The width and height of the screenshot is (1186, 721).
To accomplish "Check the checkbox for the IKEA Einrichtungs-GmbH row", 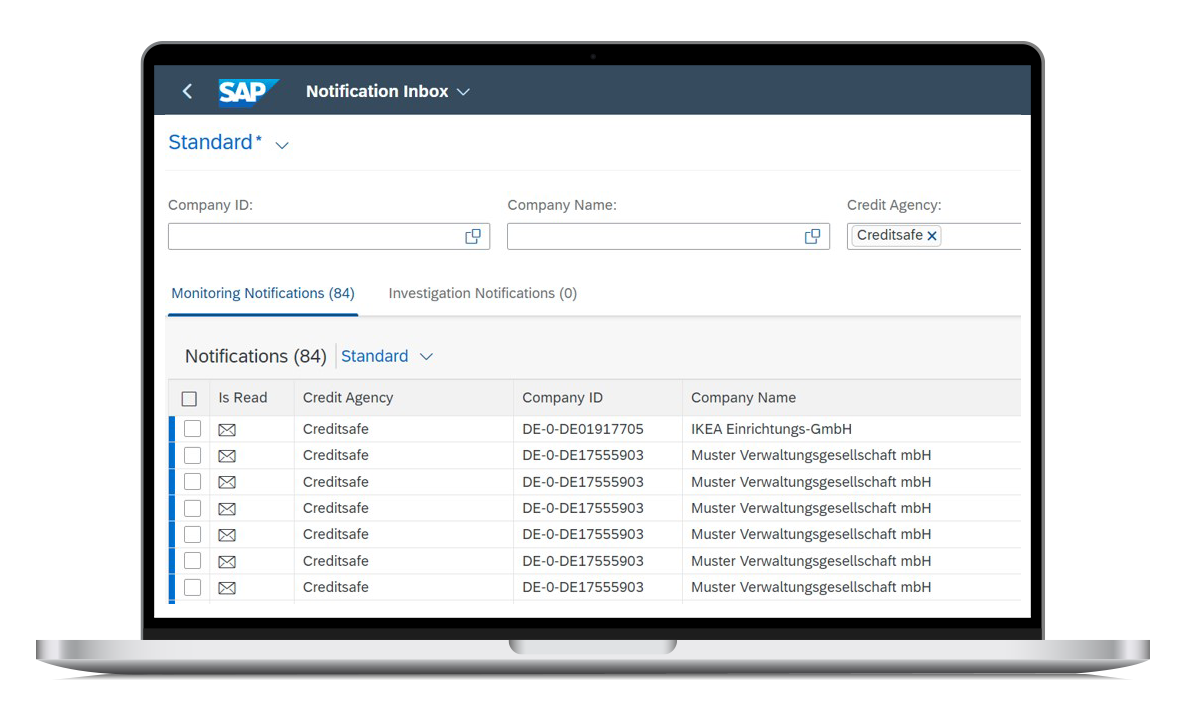I will 192,428.
